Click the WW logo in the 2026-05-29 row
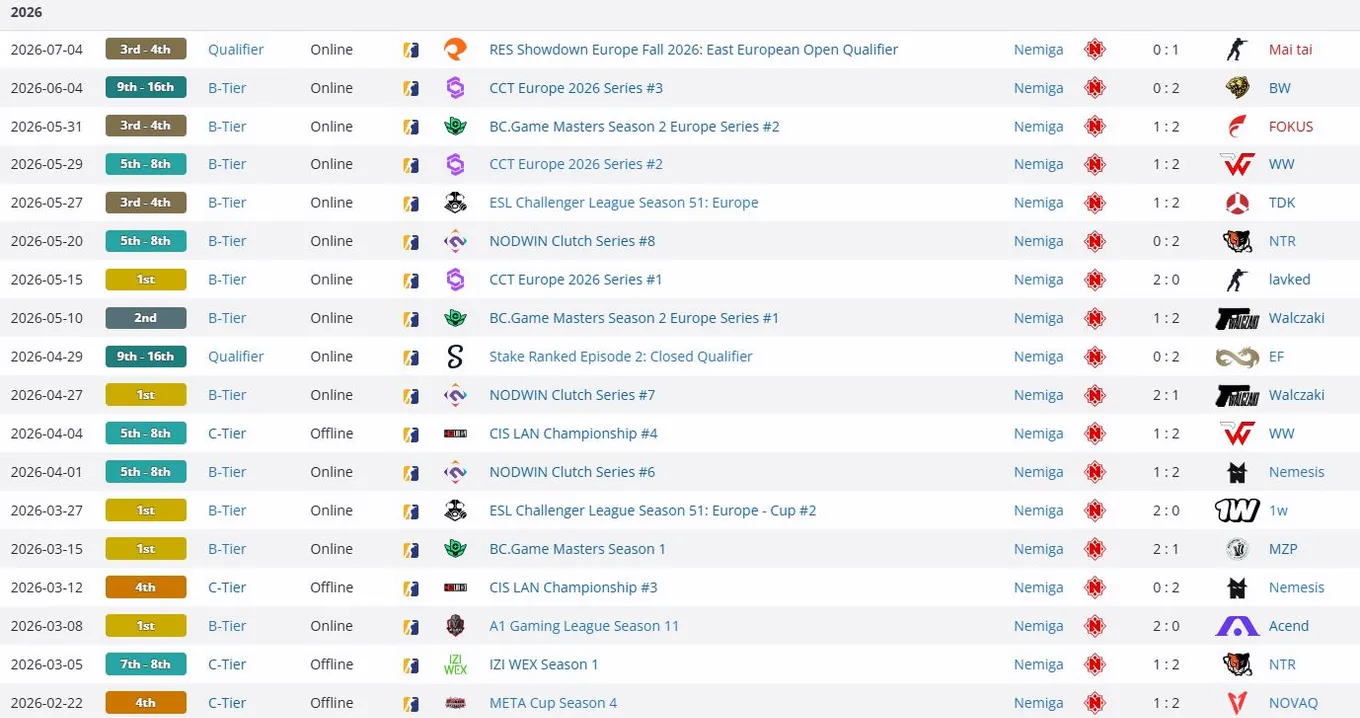 [1237, 164]
